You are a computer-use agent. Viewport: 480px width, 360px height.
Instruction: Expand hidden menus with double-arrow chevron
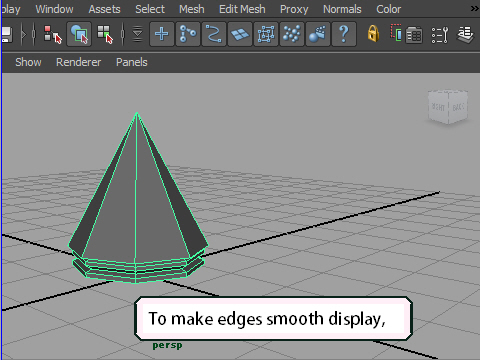475,9
